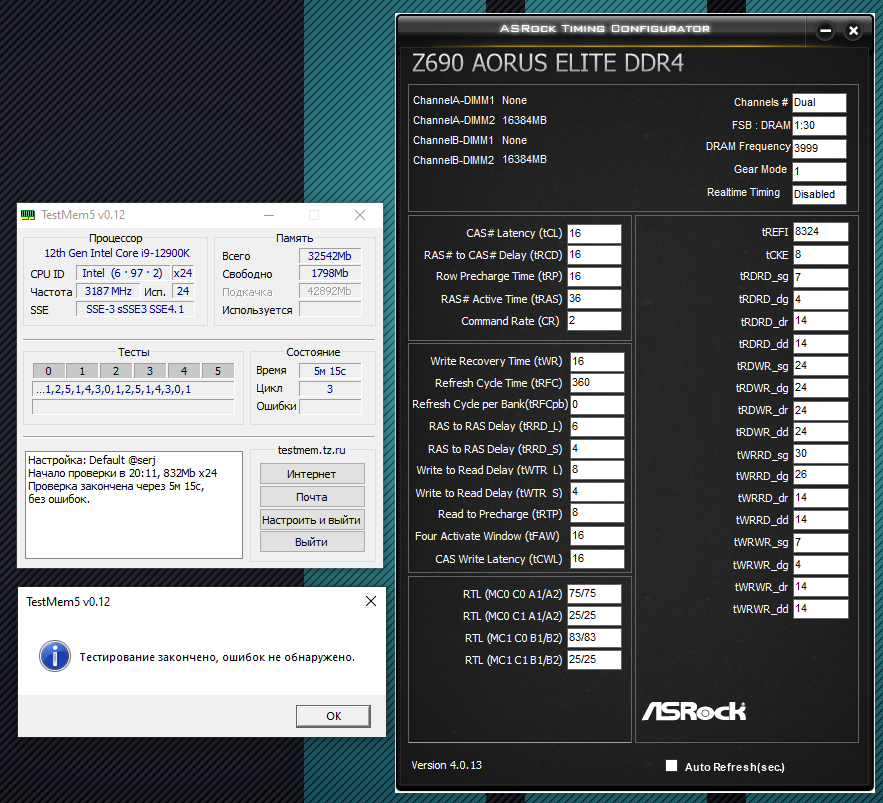Click the Realtime Timing field showing Disabled

819,194
